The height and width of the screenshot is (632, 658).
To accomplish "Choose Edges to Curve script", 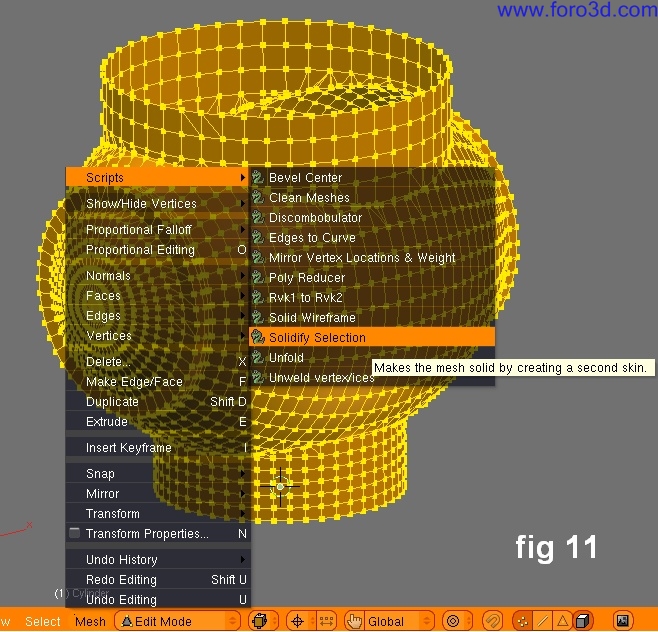I will tap(372, 238).
